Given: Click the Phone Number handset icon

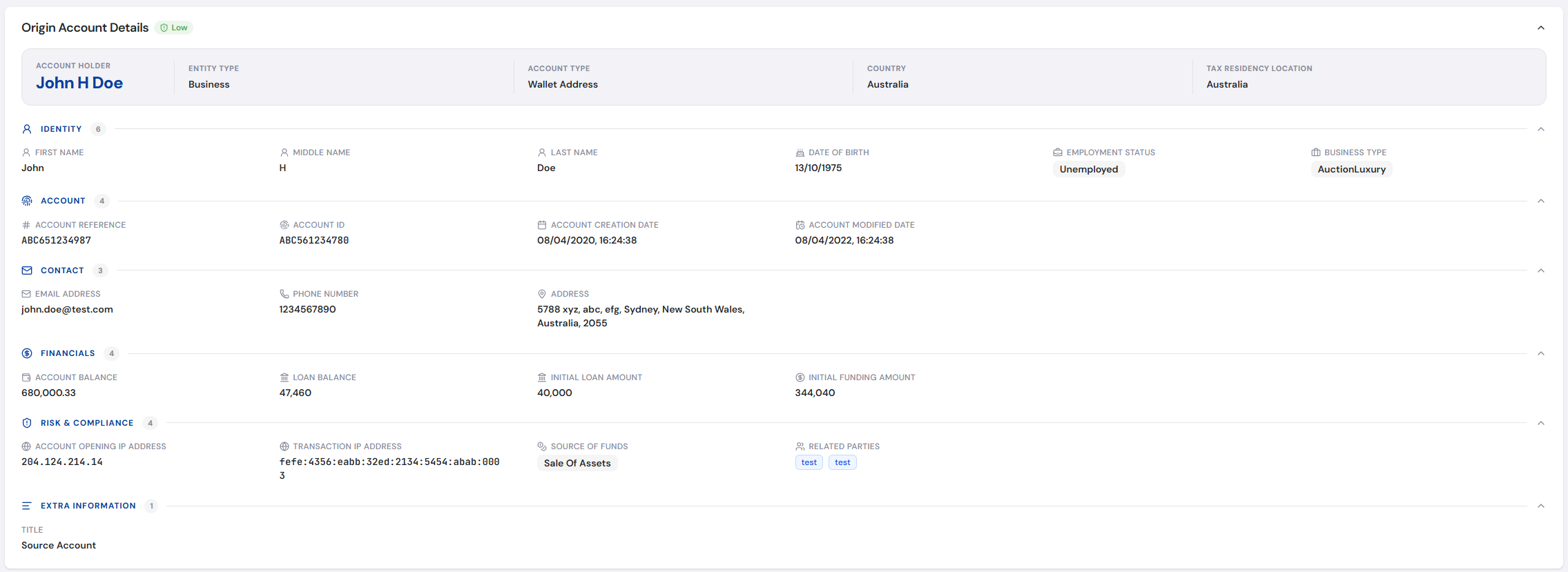Looking at the screenshot, I should pyautogui.click(x=284, y=294).
